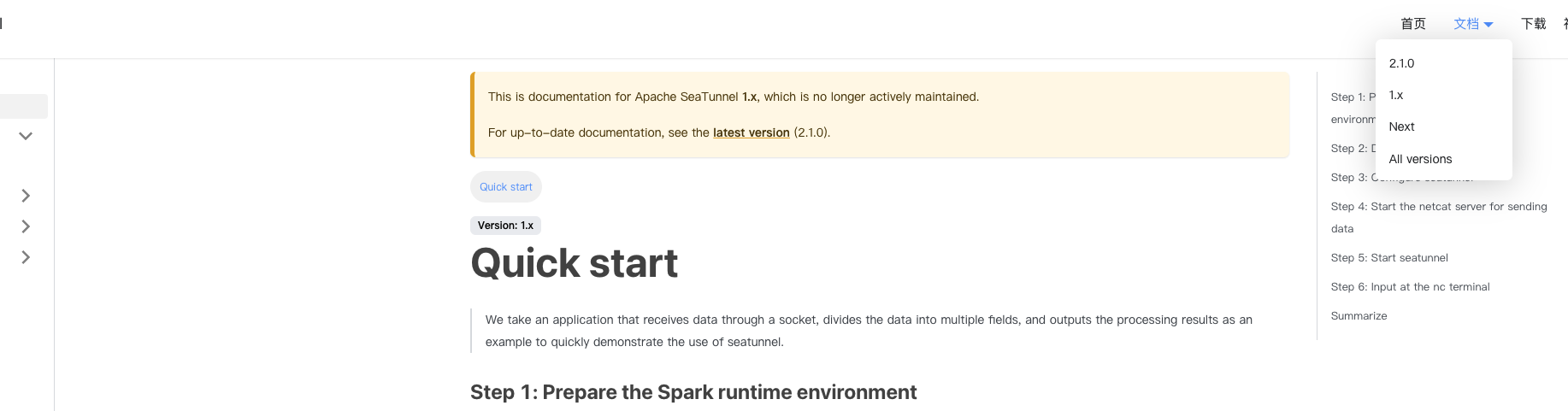The image size is (1568, 411).
Task: Click the Version: 1.x badge
Action: coord(505,226)
